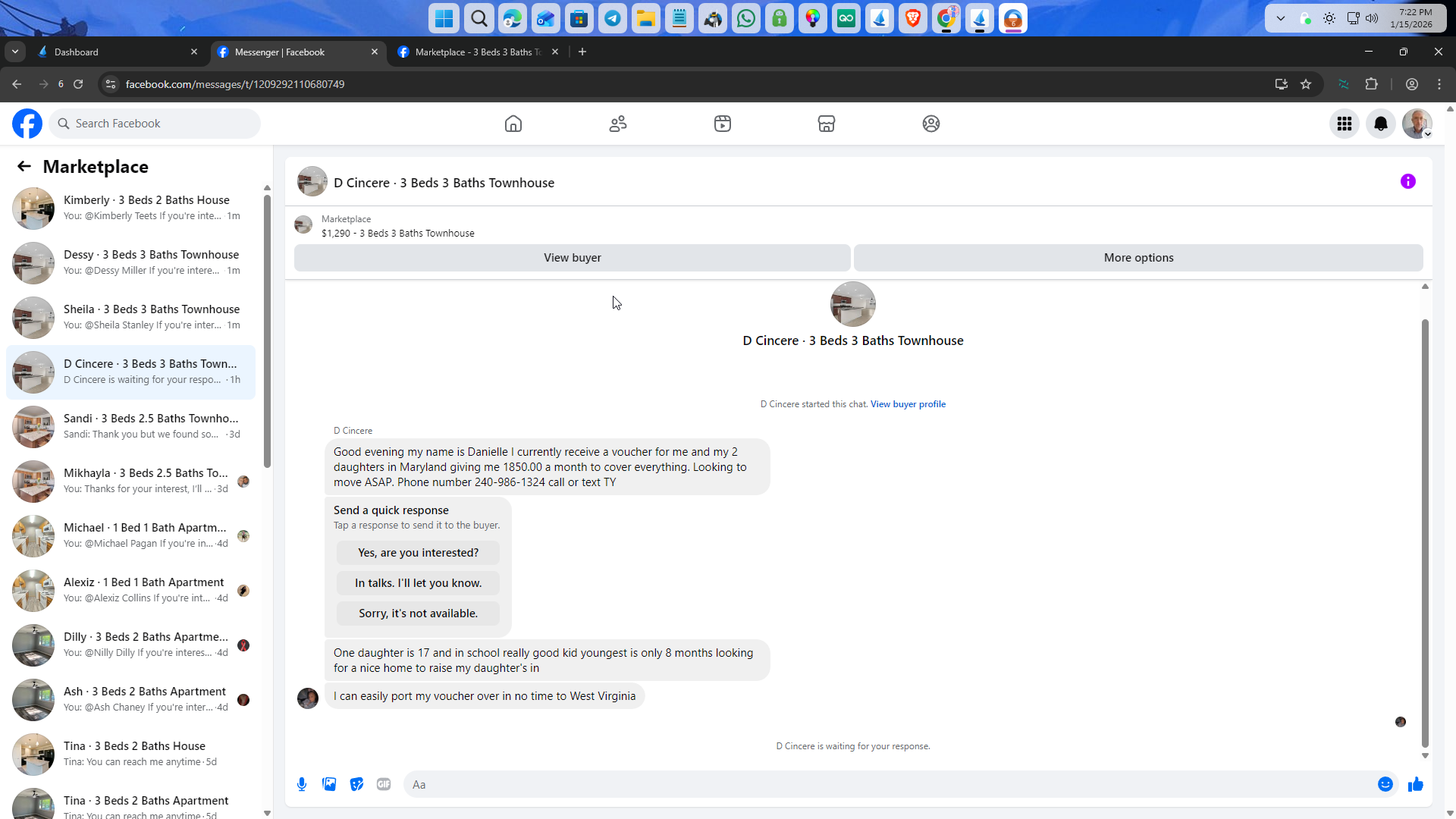The width and height of the screenshot is (1456, 819).
Task: Send 'Sorry, it's not available' quick response
Action: pyautogui.click(x=418, y=613)
